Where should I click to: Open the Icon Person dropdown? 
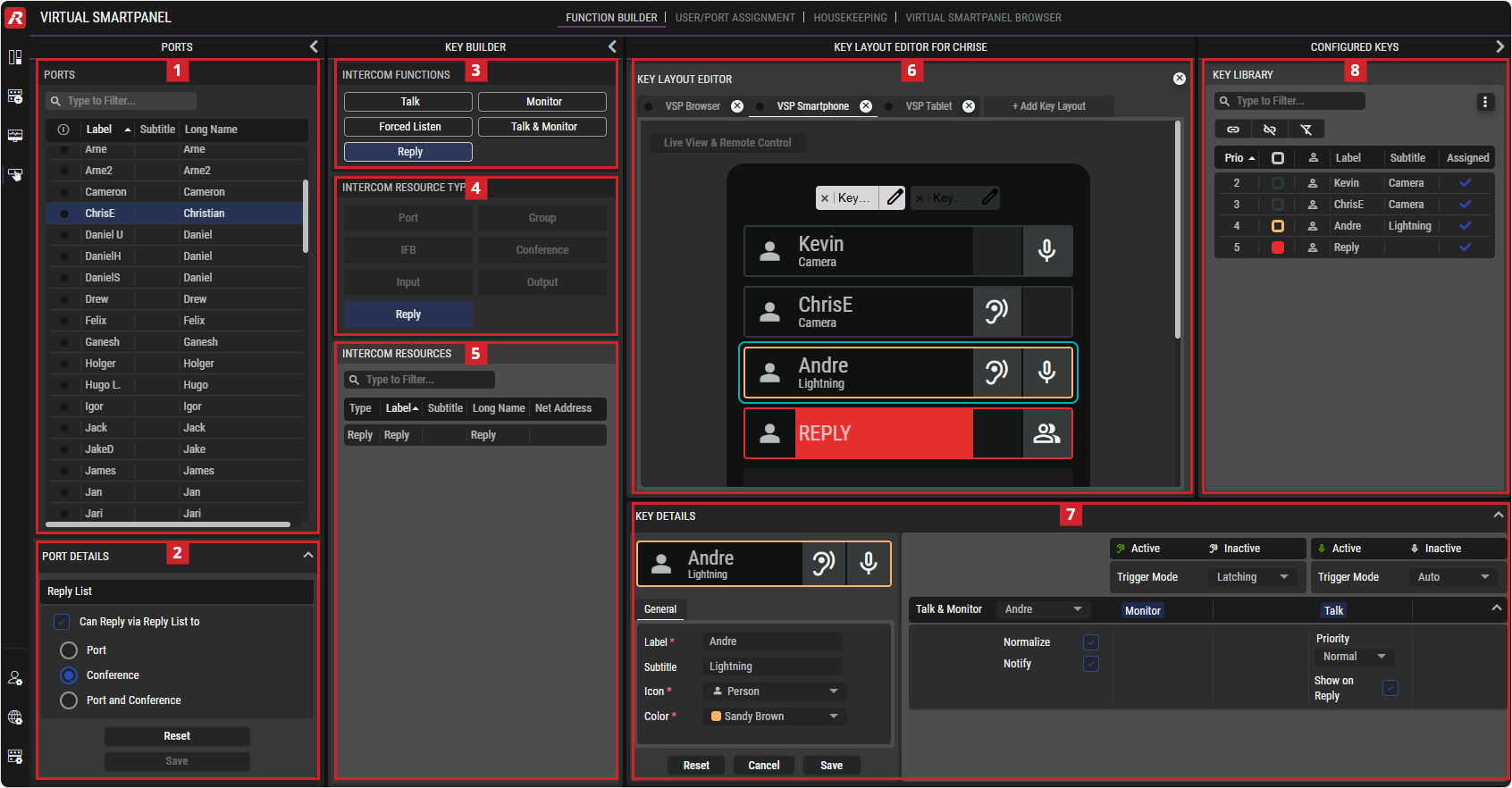tap(775, 692)
